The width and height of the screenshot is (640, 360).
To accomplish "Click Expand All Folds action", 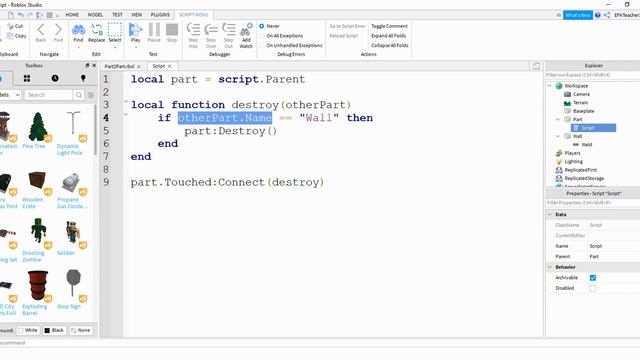I will pyautogui.click(x=389, y=36).
